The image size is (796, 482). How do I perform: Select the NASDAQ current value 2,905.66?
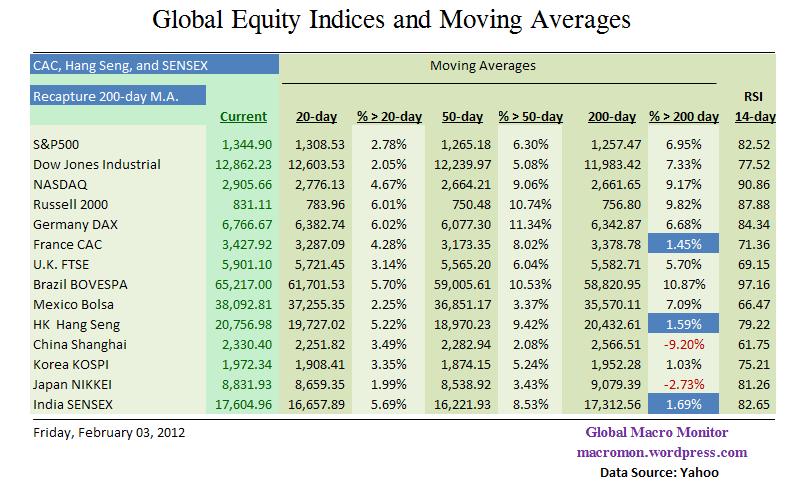pyautogui.click(x=243, y=183)
